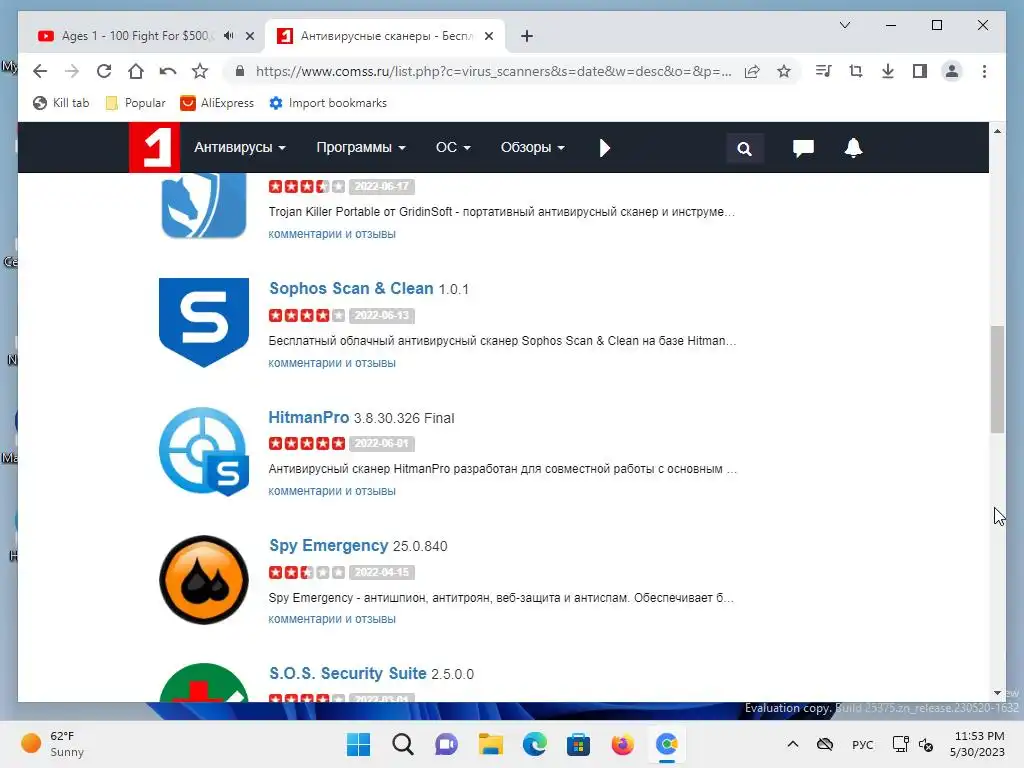This screenshot has width=1024, height=768.
Task: Open Microsoft Store from taskbar
Action: 579,744
